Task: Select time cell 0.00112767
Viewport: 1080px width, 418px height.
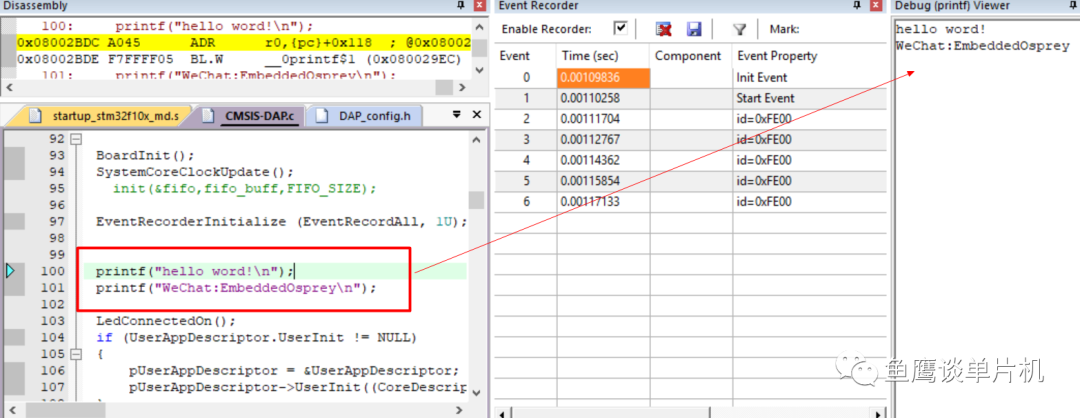Action: (x=603, y=139)
